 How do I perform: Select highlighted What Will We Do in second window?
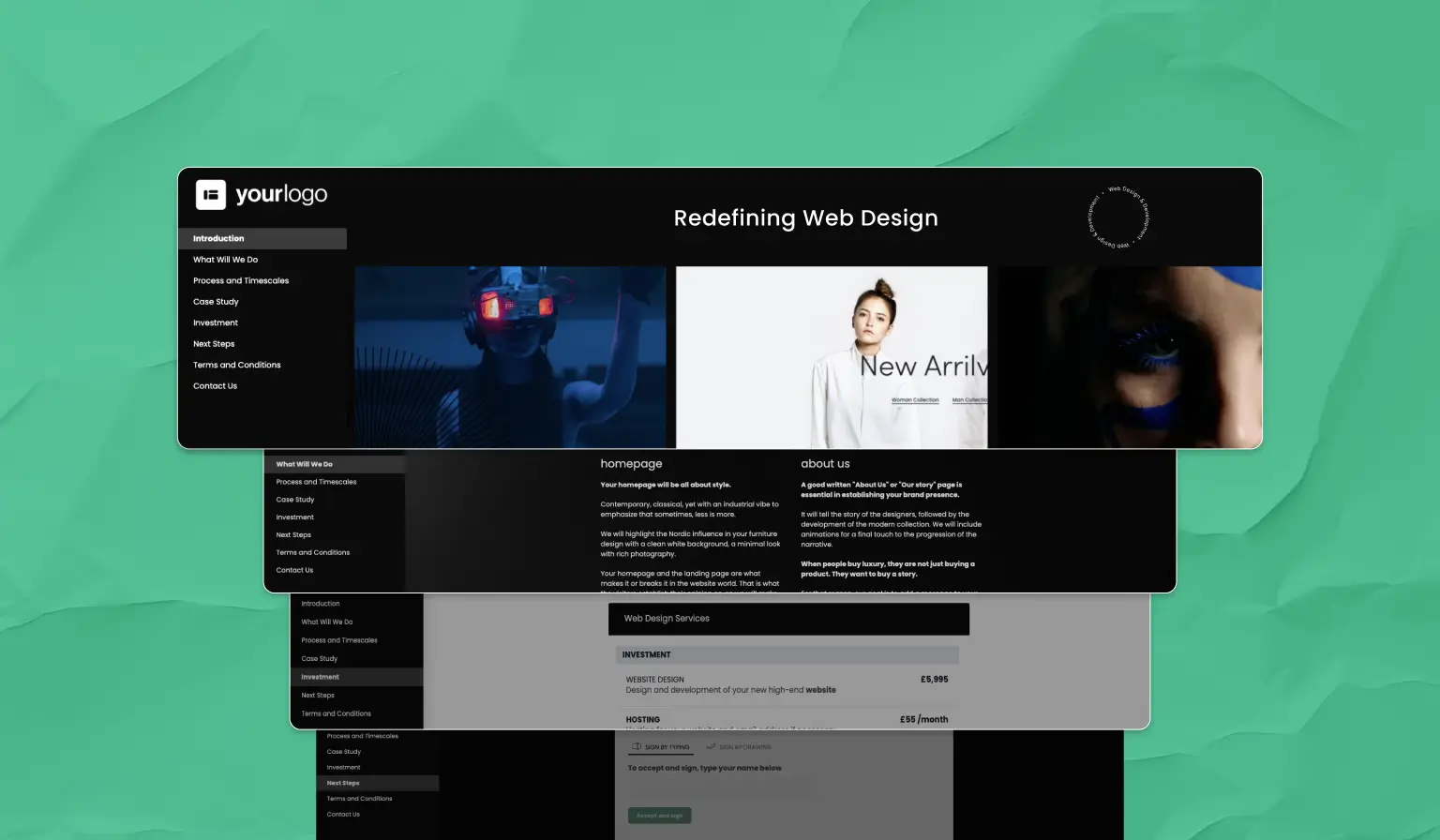335,464
